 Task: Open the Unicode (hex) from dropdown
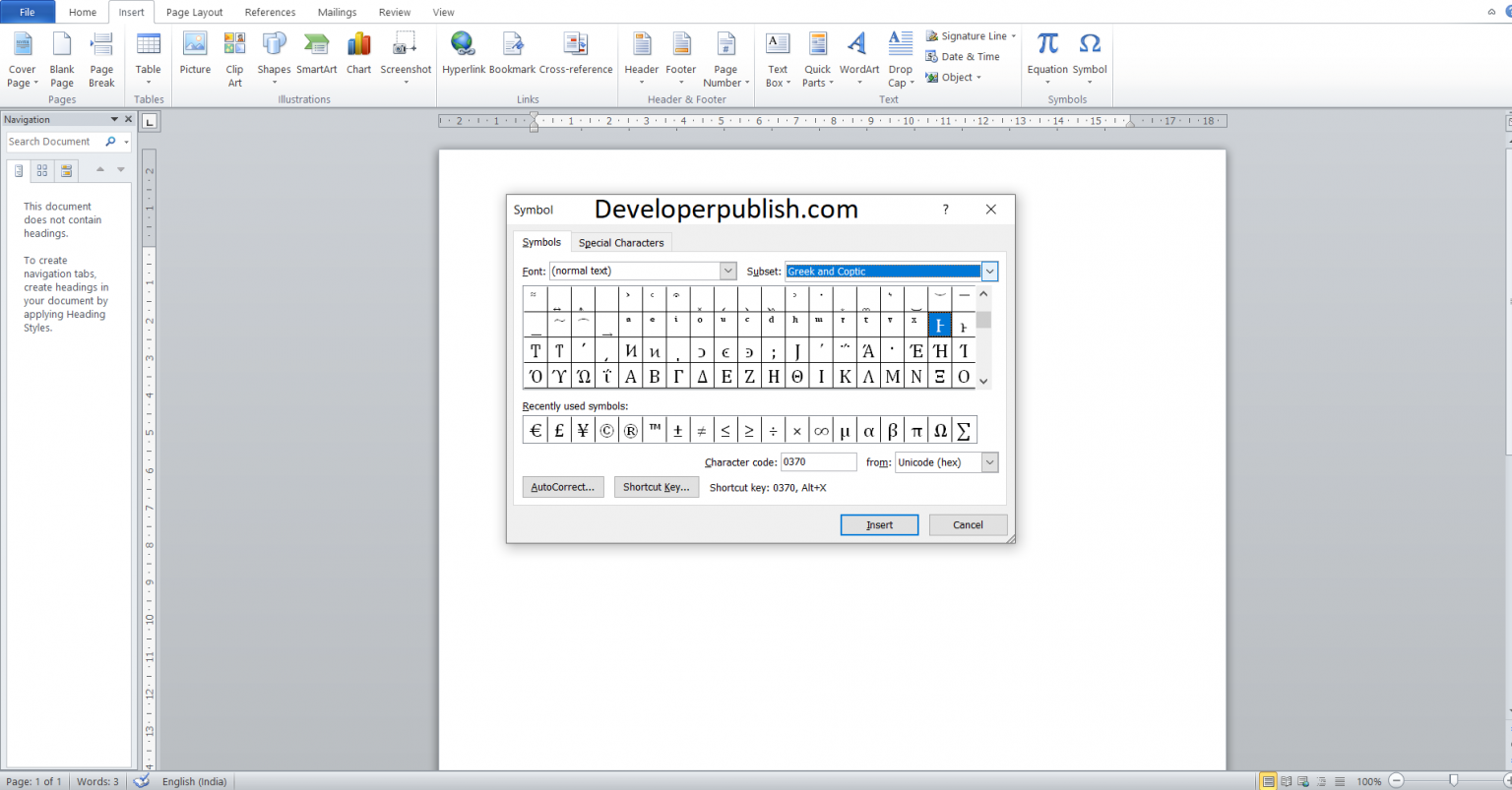pos(989,461)
